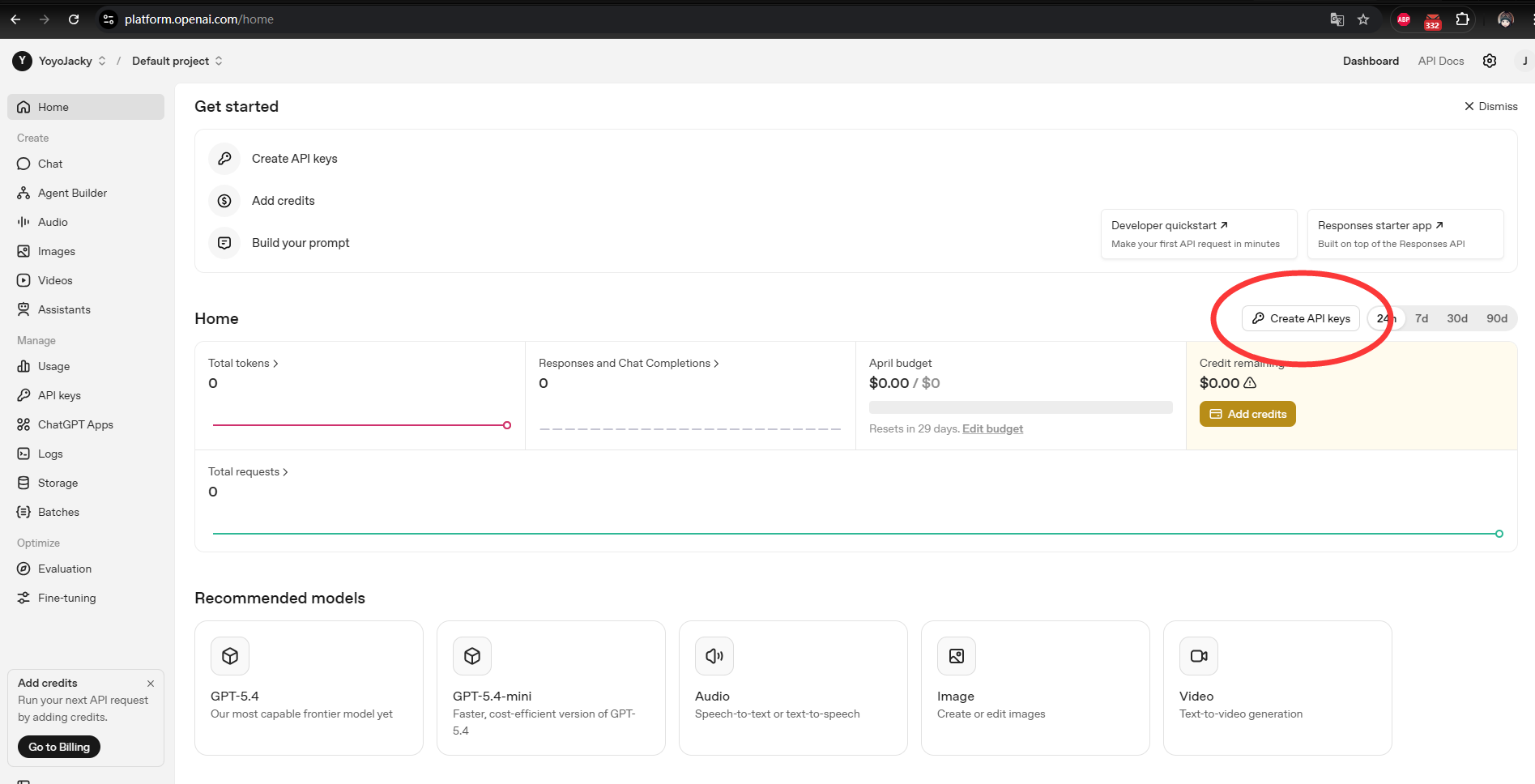Open Responses and Chat Completions details

pyautogui.click(x=629, y=363)
